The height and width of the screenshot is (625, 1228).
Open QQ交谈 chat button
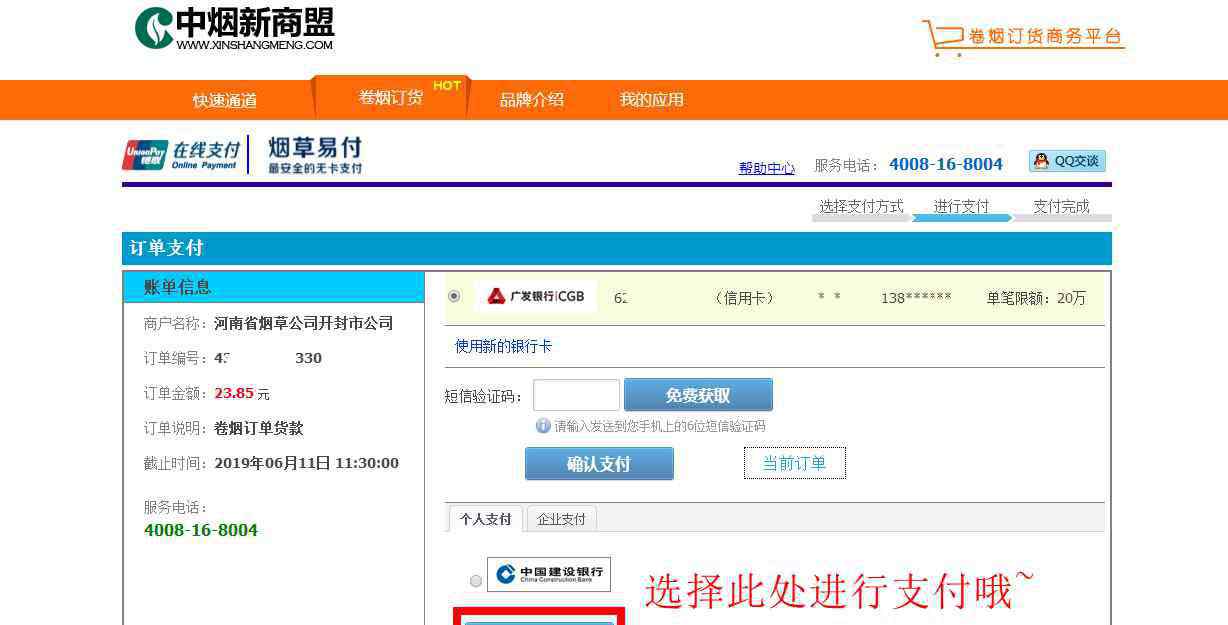[x=1067, y=161]
